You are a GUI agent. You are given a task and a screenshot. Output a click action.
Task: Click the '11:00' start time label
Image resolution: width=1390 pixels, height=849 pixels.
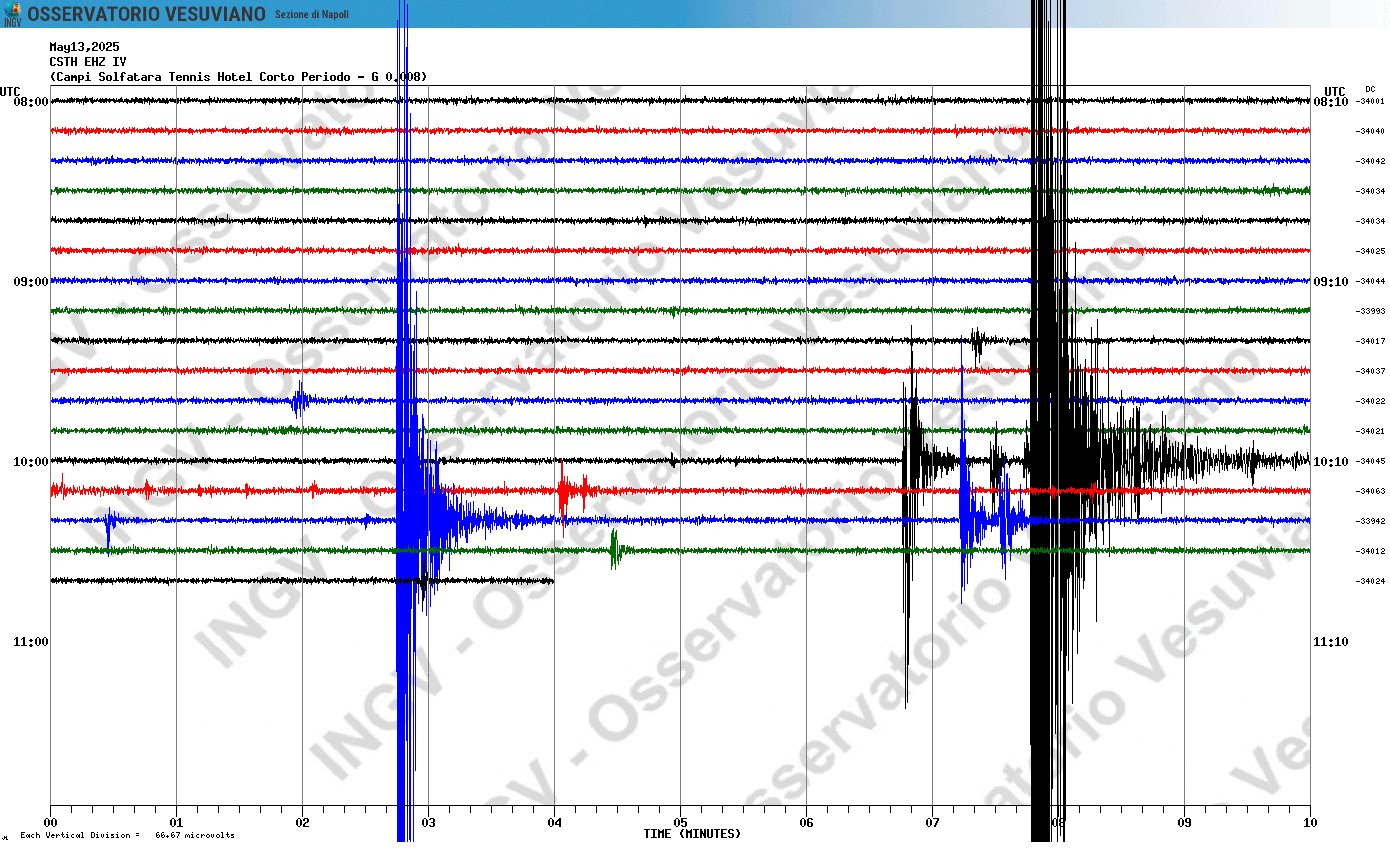(x=31, y=642)
